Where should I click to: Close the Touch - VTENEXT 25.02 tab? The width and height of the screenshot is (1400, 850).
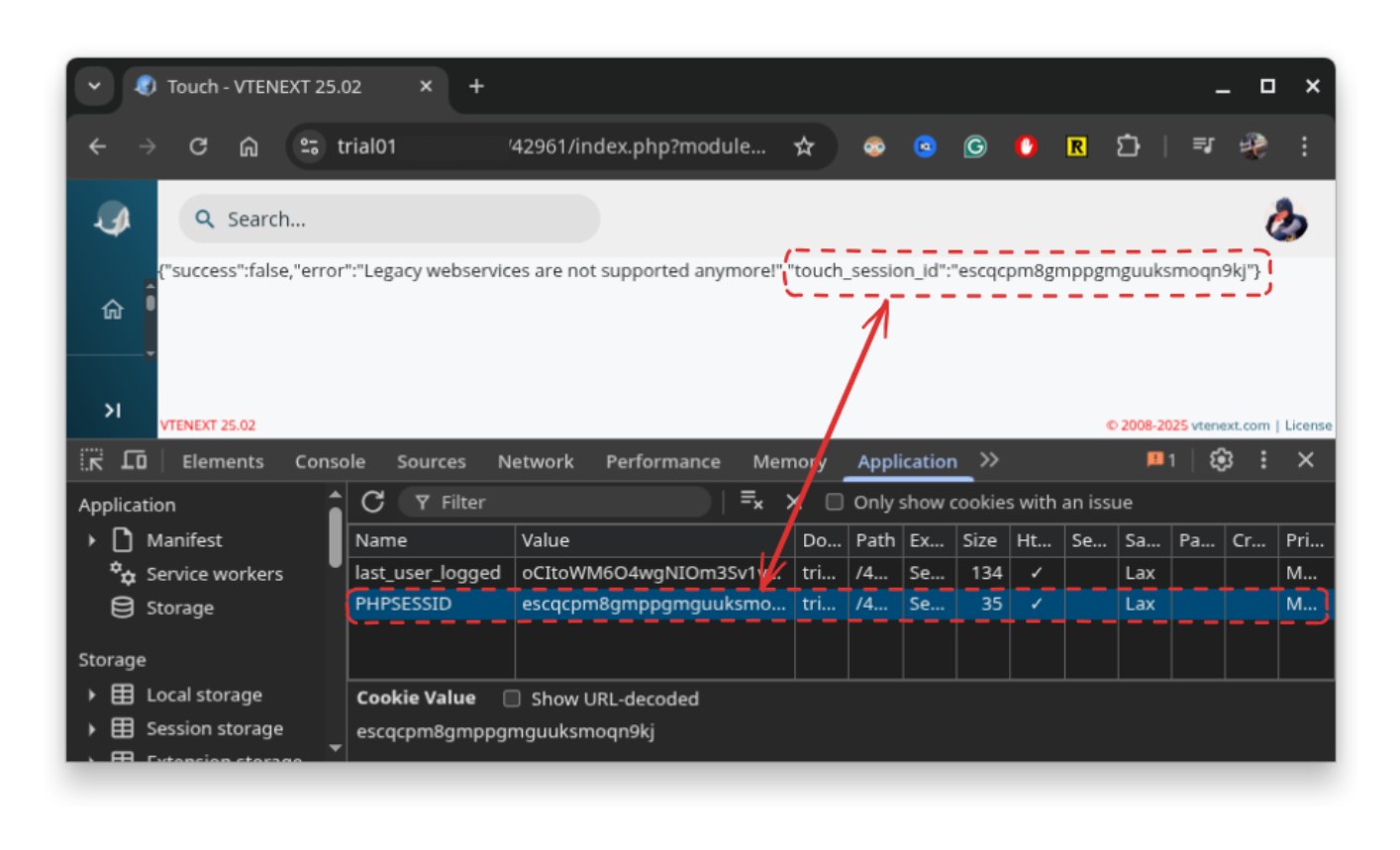click(426, 86)
